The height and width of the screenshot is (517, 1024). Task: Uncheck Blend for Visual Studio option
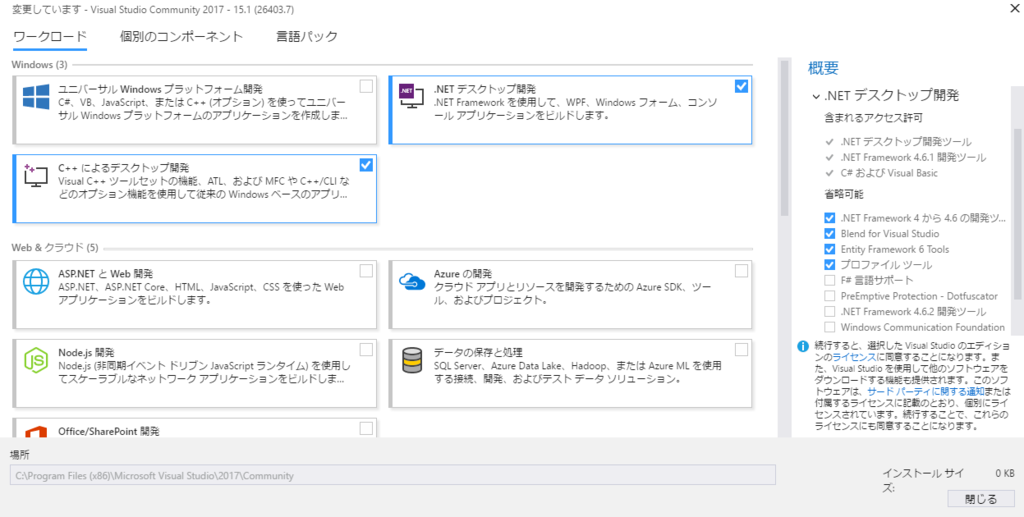pyautogui.click(x=829, y=234)
